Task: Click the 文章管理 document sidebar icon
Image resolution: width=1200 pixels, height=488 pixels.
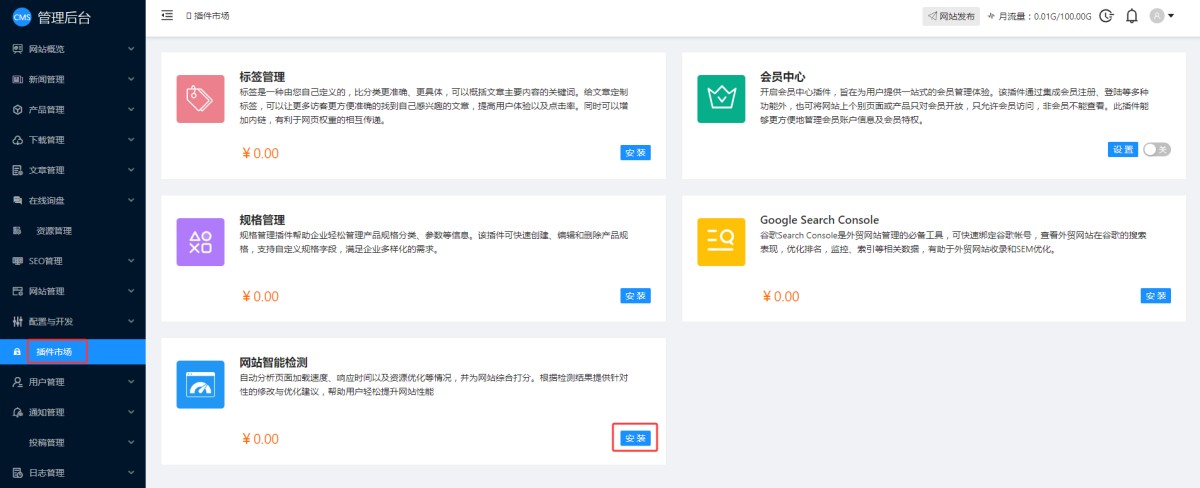Action: click(17, 170)
